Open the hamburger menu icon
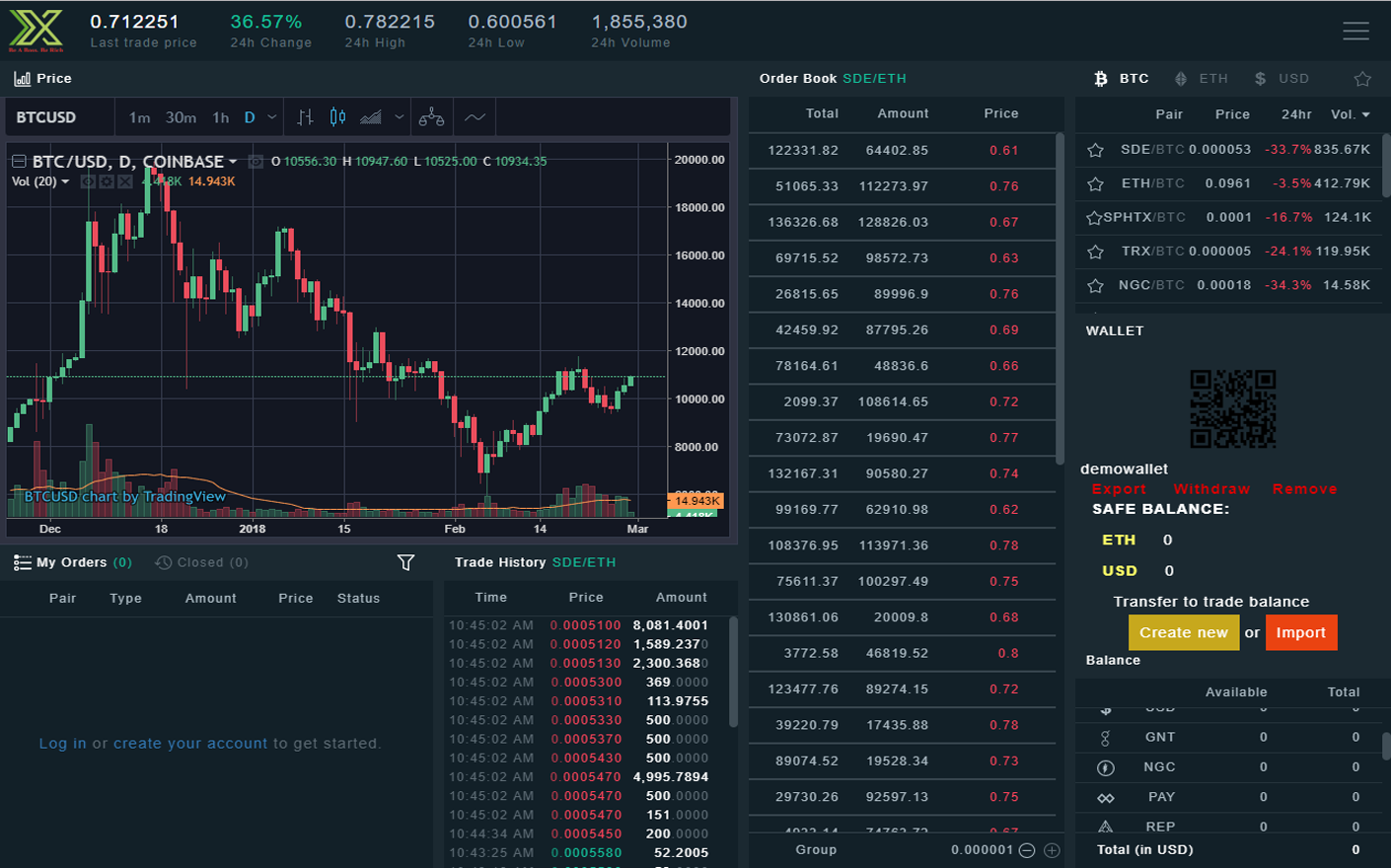Viewport: 1391px width, 868px height. 1355,31
